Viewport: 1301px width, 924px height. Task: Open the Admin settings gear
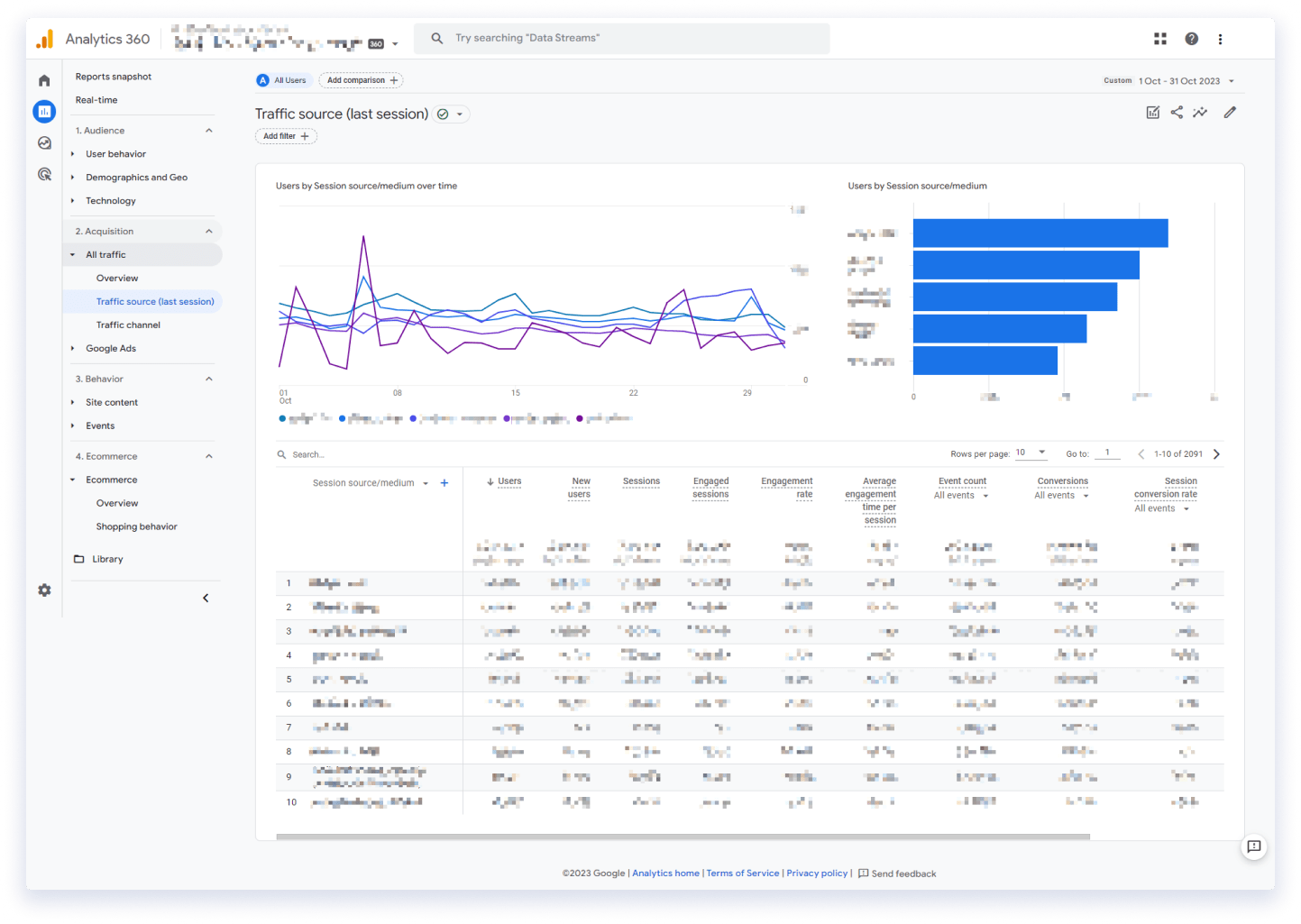click(44, 590)
